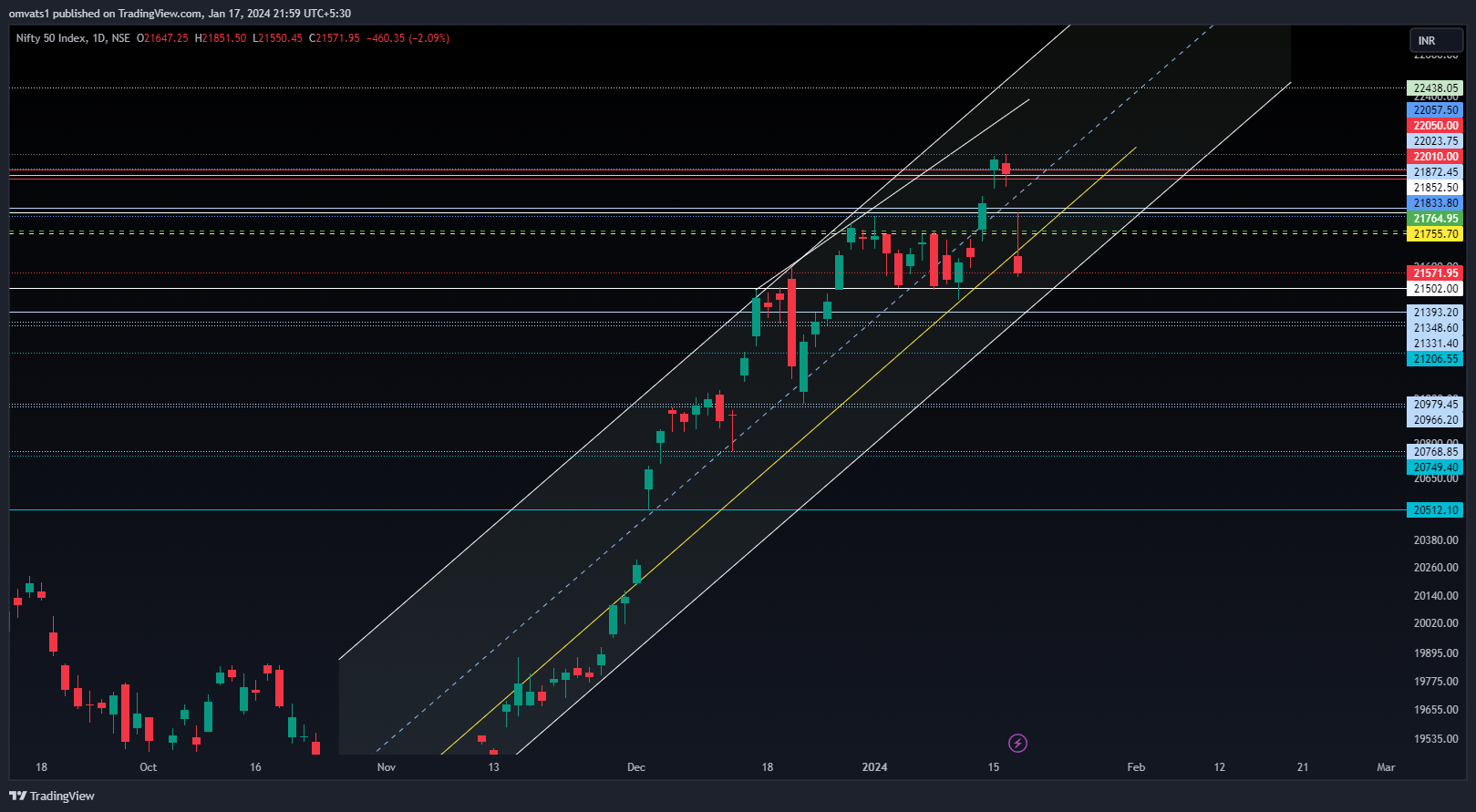Select the yellow 21755.70 price label
The image size is (1476, 812).
coord(1435,234)
